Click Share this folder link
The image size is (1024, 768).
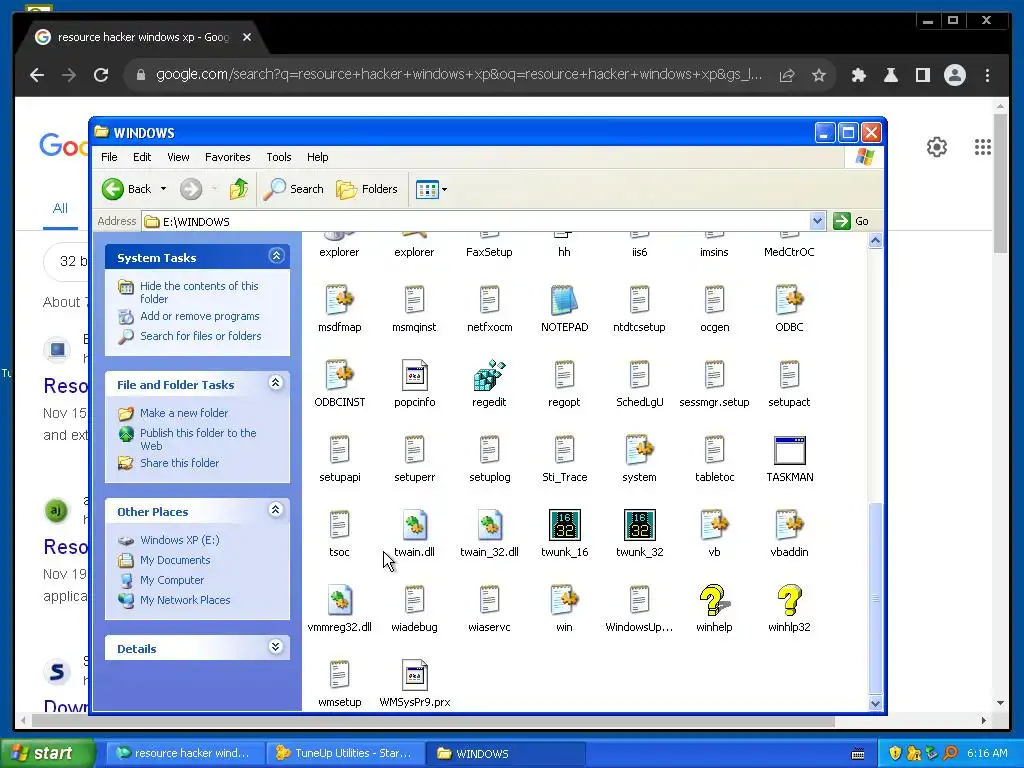coord(180,463)
